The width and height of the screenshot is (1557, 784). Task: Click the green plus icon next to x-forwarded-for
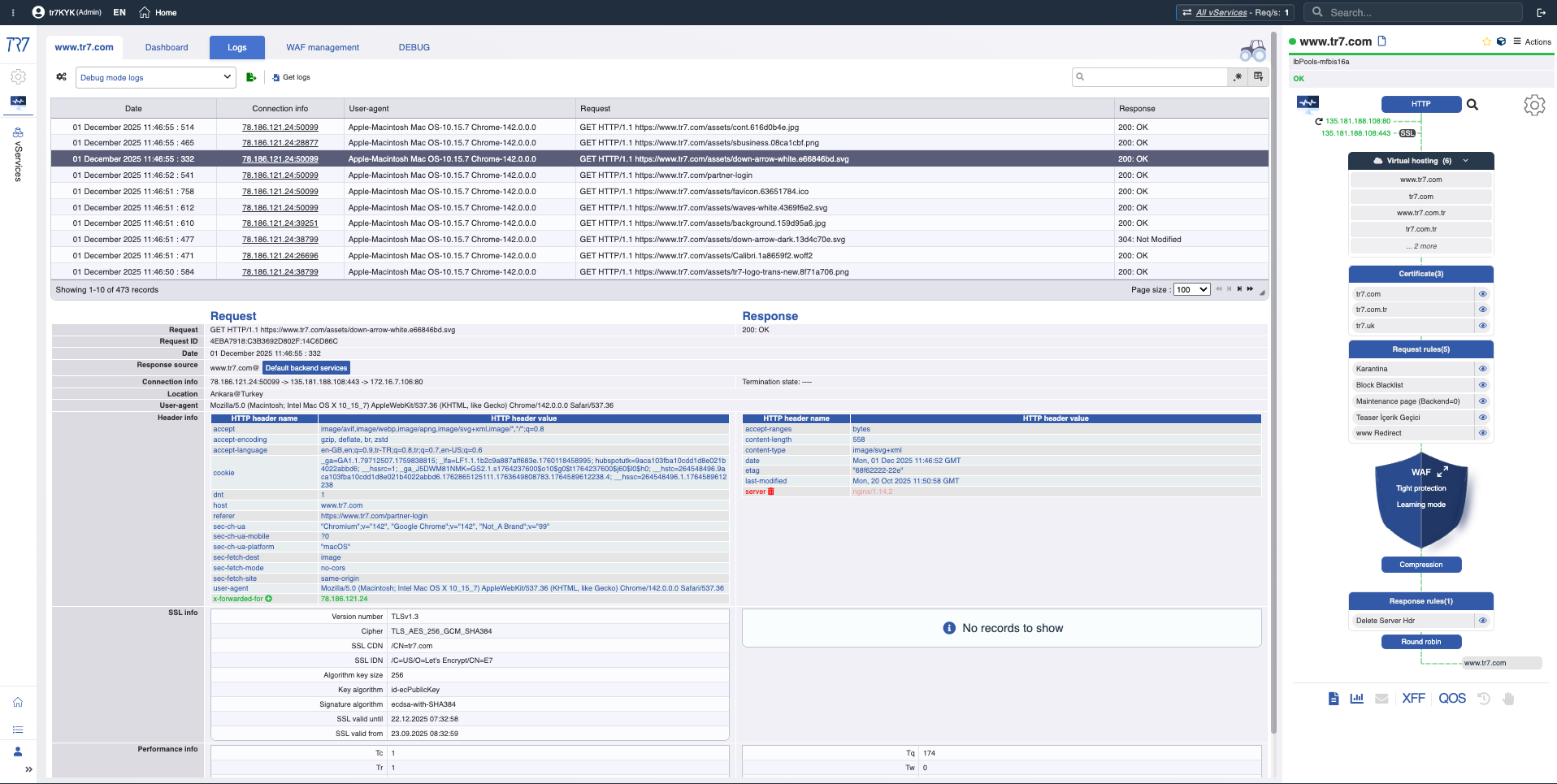(x=269, y=599)
